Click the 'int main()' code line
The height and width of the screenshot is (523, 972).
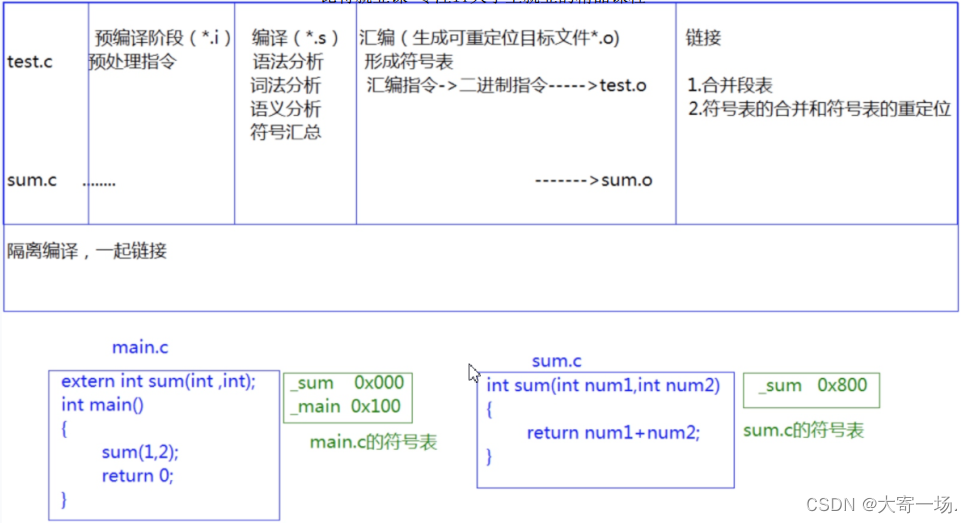point(102,405)
